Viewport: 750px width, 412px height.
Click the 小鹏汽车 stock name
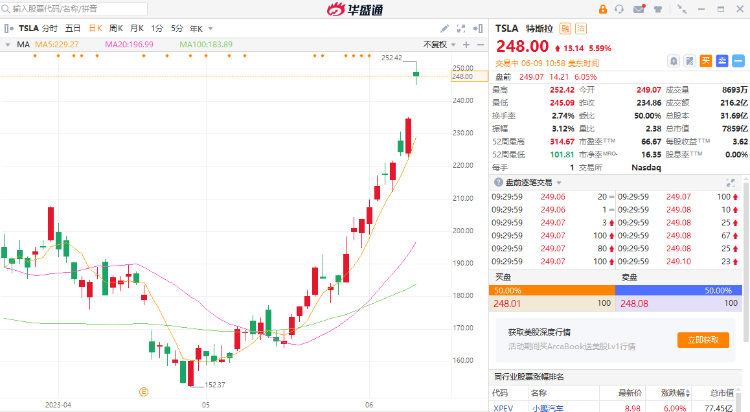[x=547, y=408]
